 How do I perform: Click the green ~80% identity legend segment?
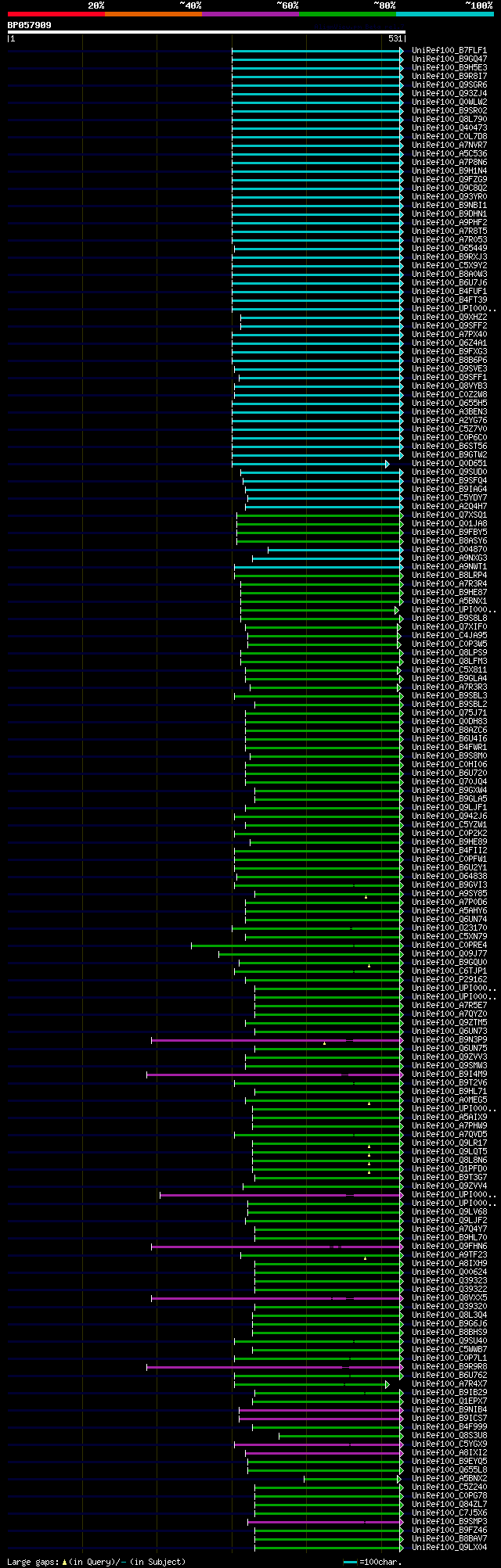tap(348, 14)
